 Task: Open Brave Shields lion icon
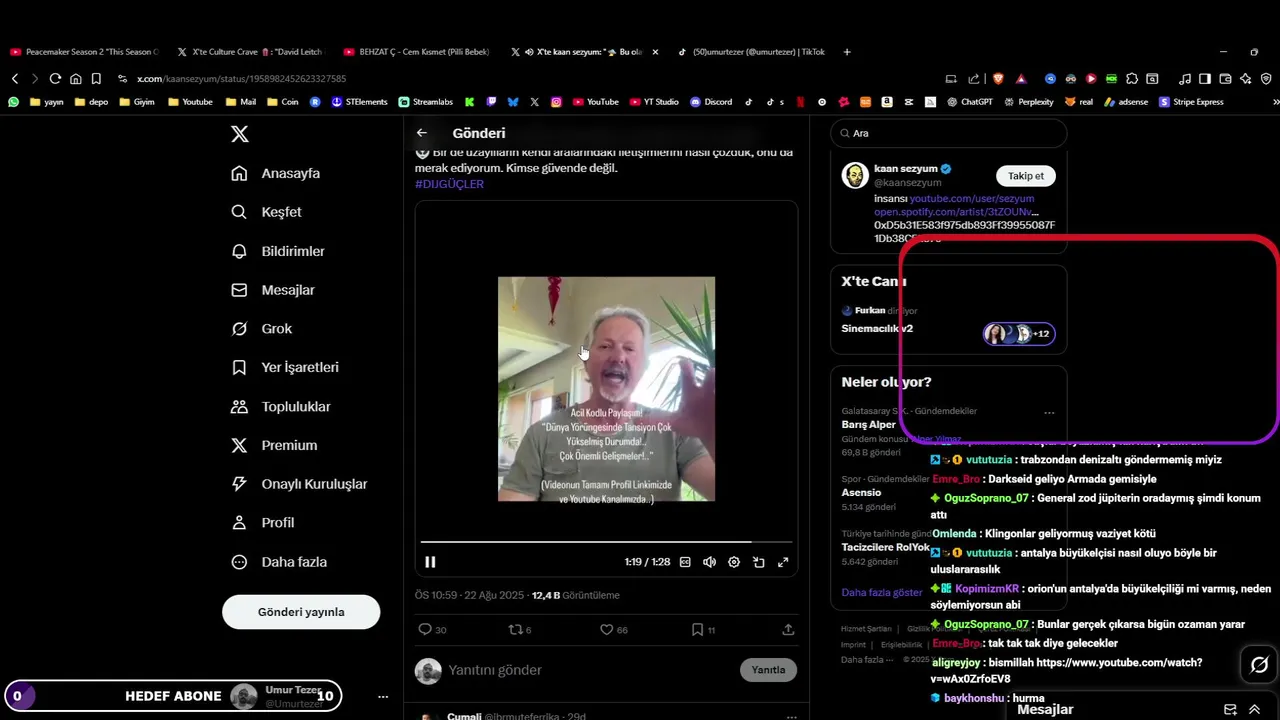tap(997, 78)
